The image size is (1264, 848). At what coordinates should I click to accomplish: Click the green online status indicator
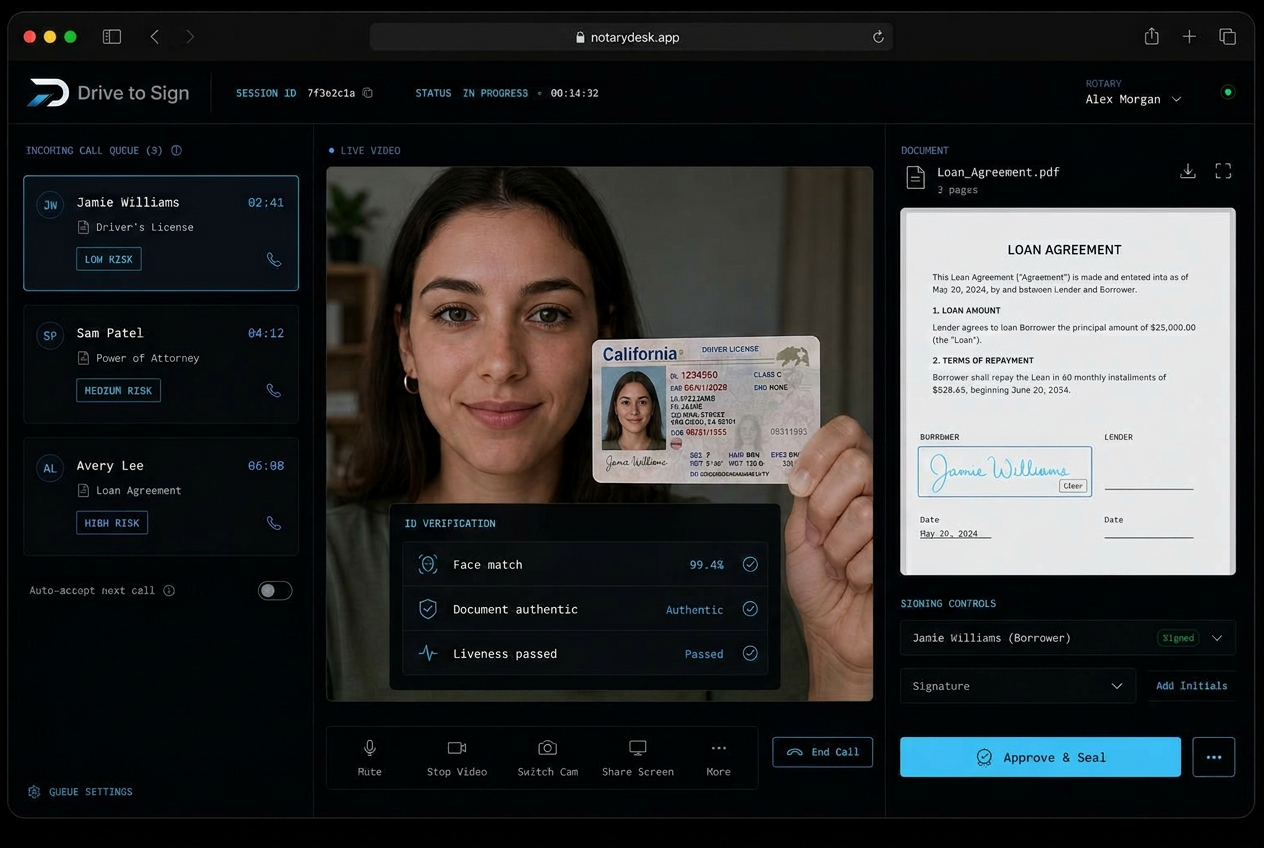1228,92
